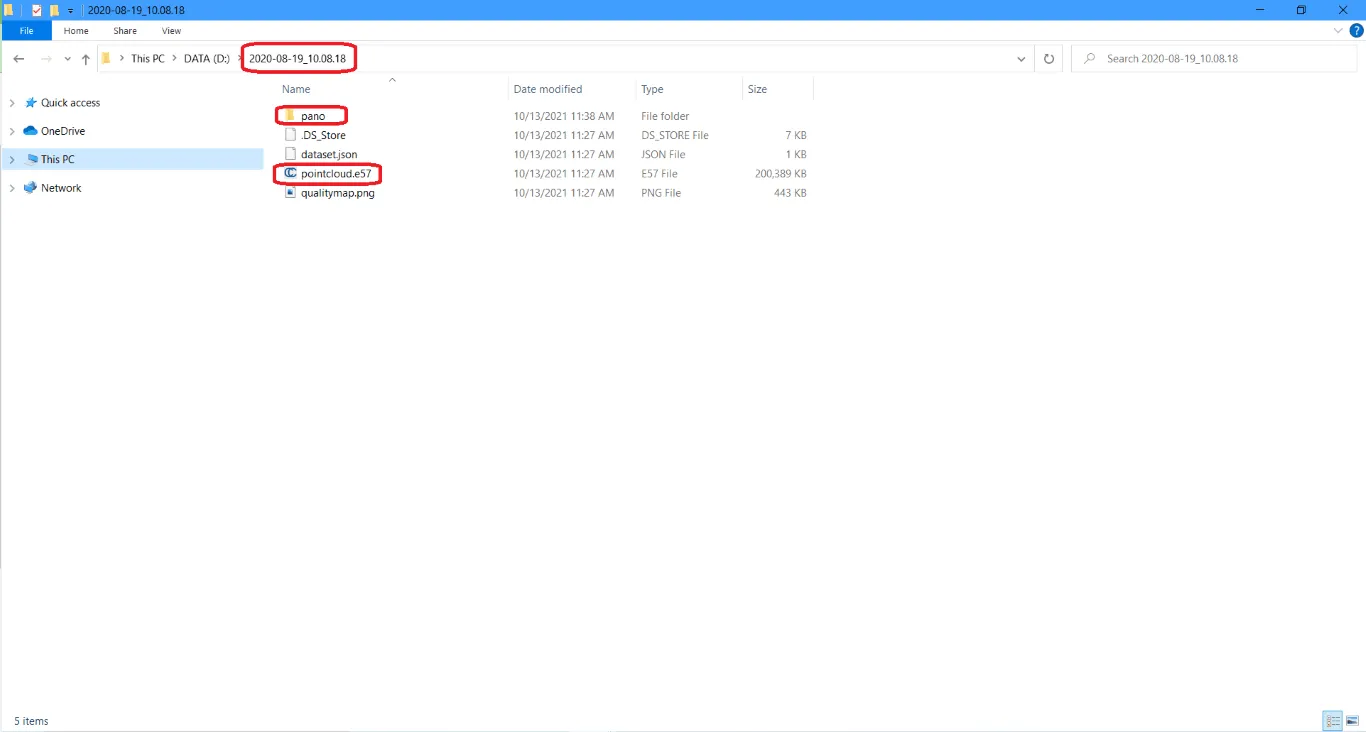Go back with the Back arrow

(18, 59)
